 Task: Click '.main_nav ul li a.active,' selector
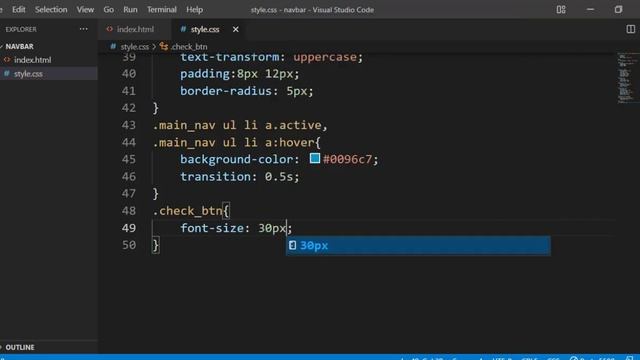point(240,125)
